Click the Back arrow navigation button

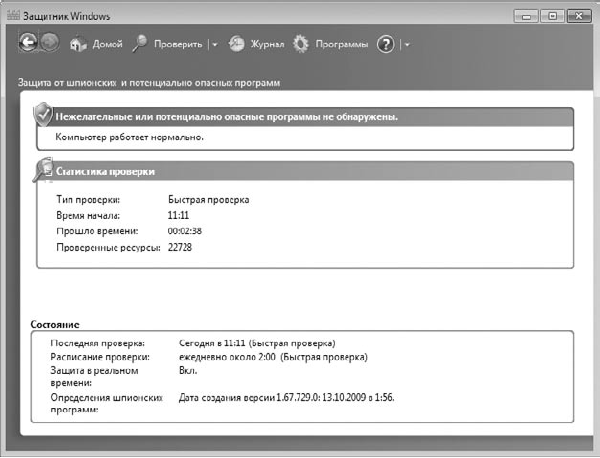(30, 44)
